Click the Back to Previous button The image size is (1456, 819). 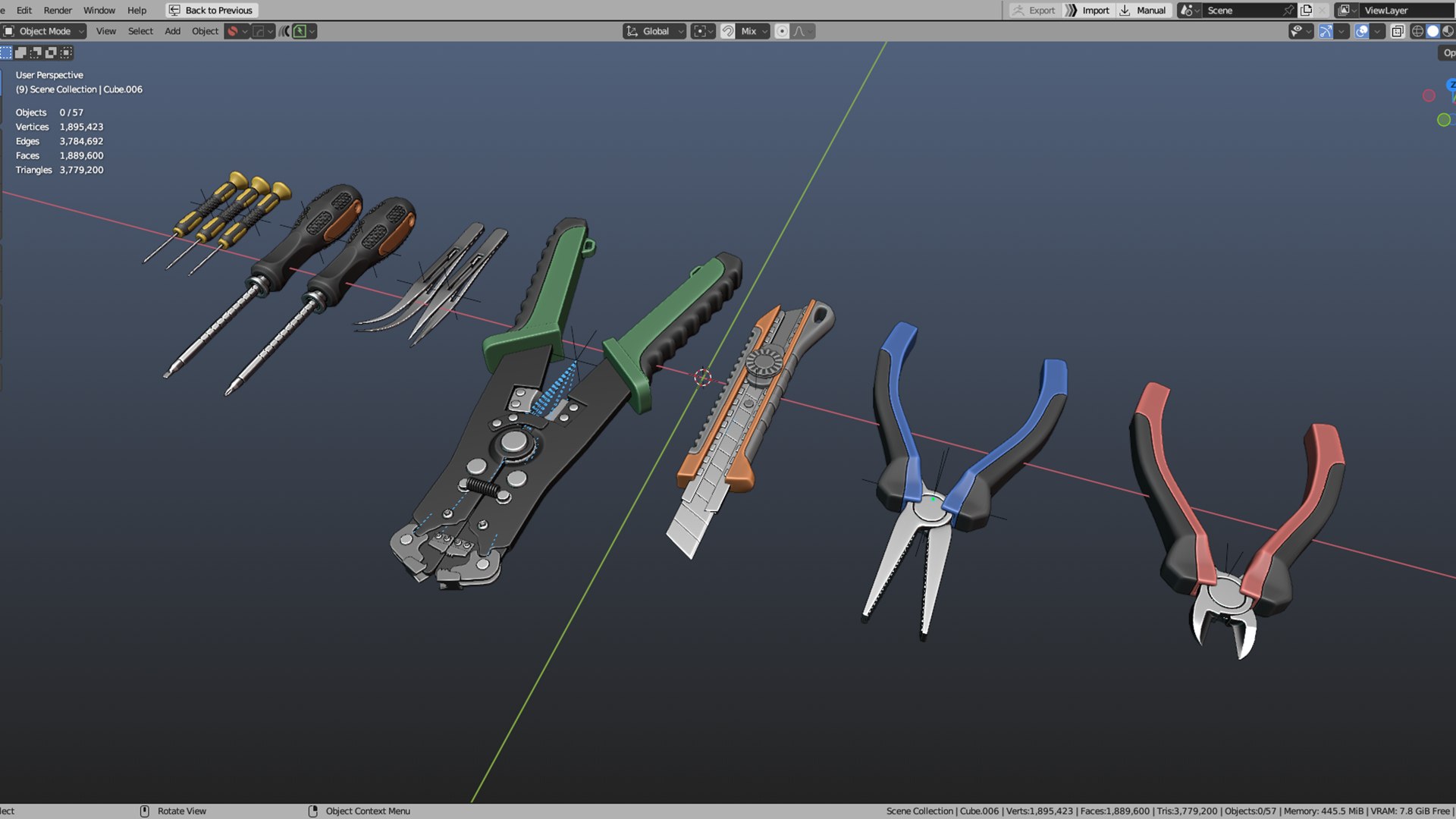[x=212, y=10]
